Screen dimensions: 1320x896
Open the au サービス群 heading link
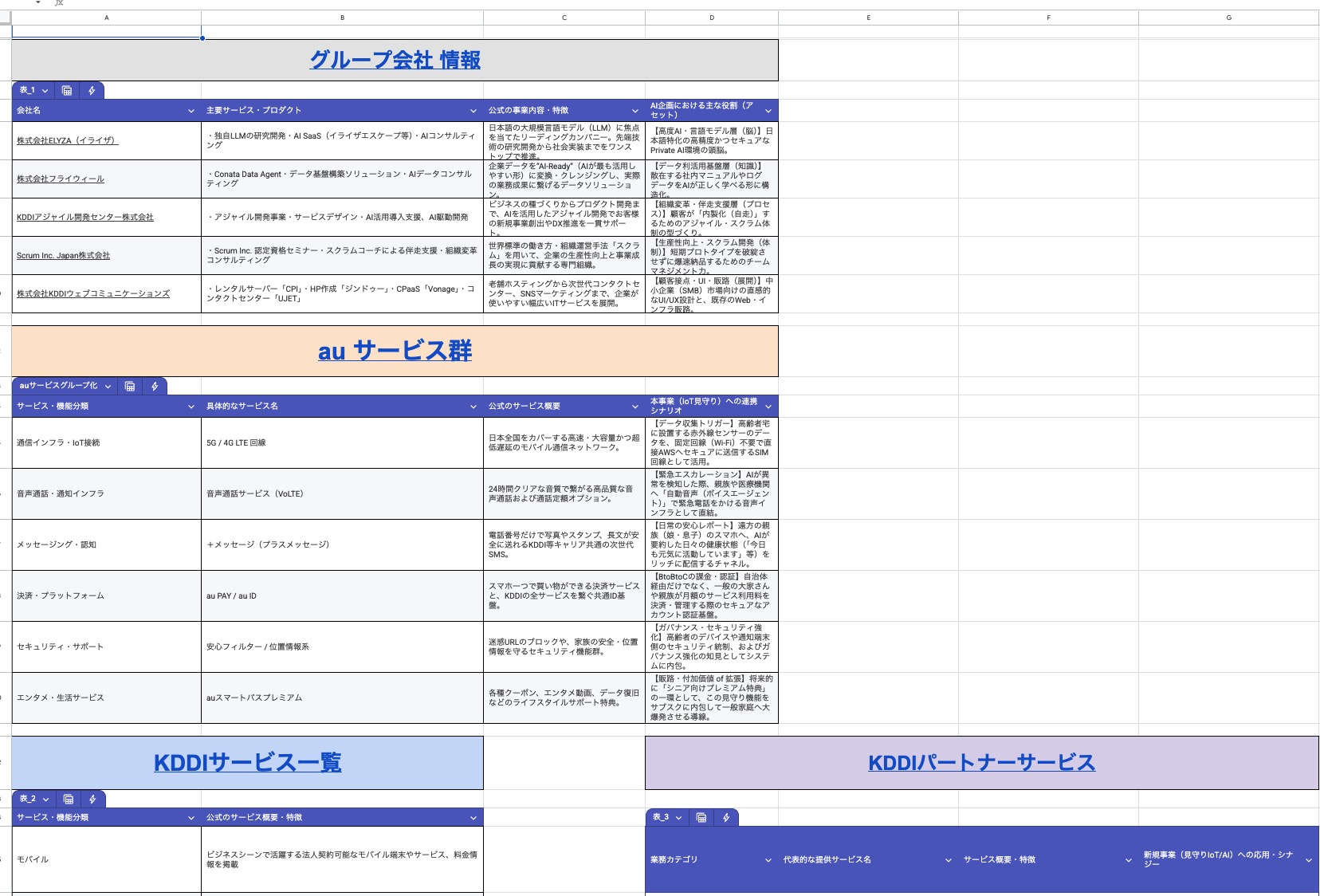[x=395, y=351]
